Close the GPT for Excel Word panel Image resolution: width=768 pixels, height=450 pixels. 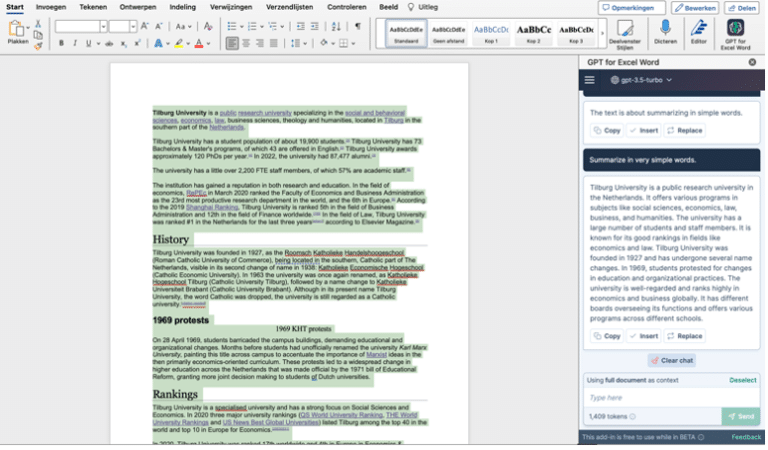[752, 62]
